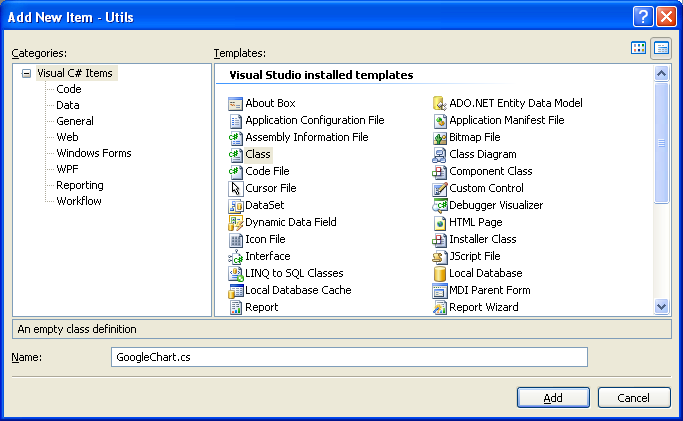Select the "MDI Parent Form" template label
This screenshot has width=683, height=421.
click(x=490, y=290)
